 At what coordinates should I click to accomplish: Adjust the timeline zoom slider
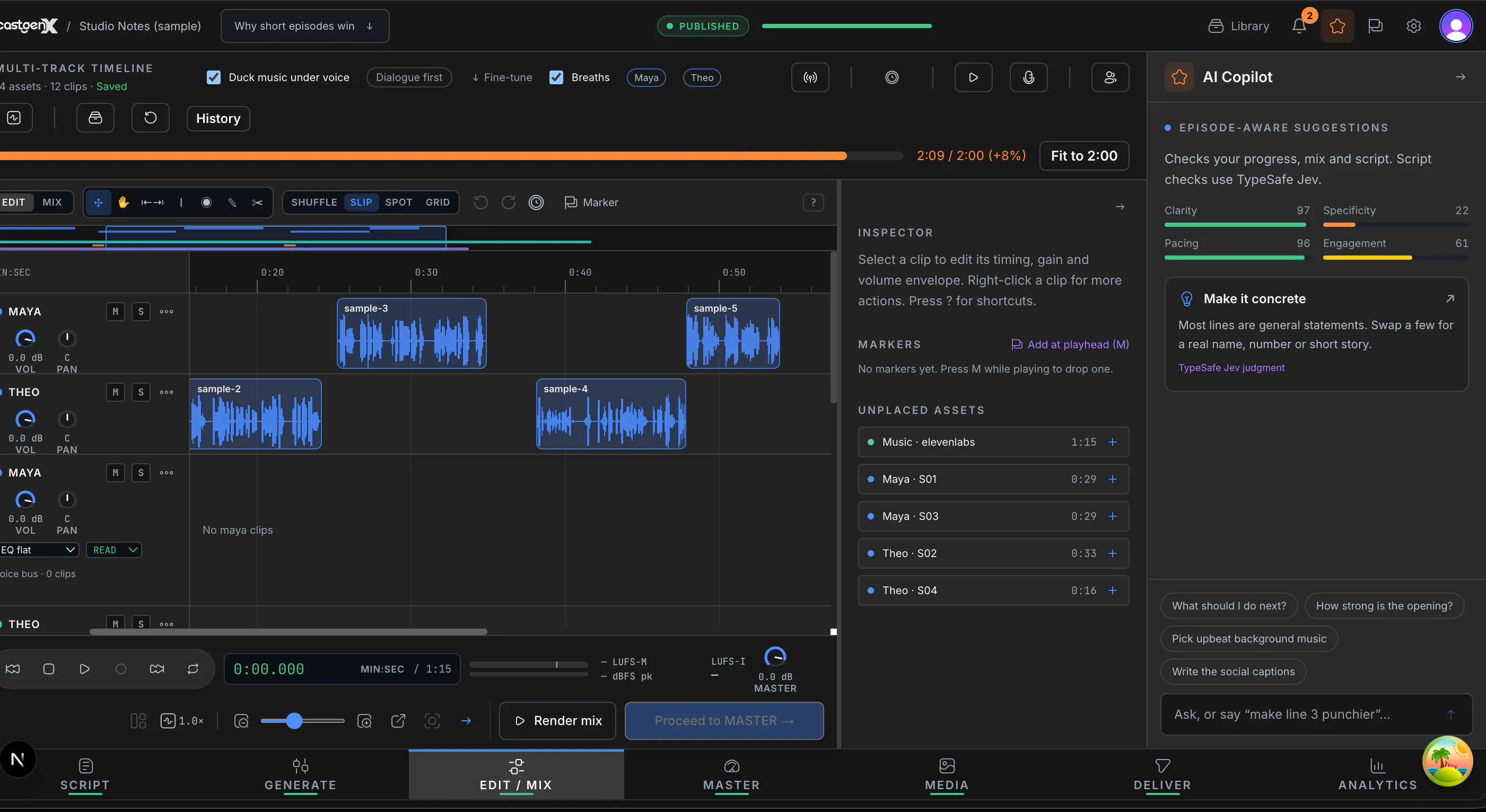[x=302, y=721]
